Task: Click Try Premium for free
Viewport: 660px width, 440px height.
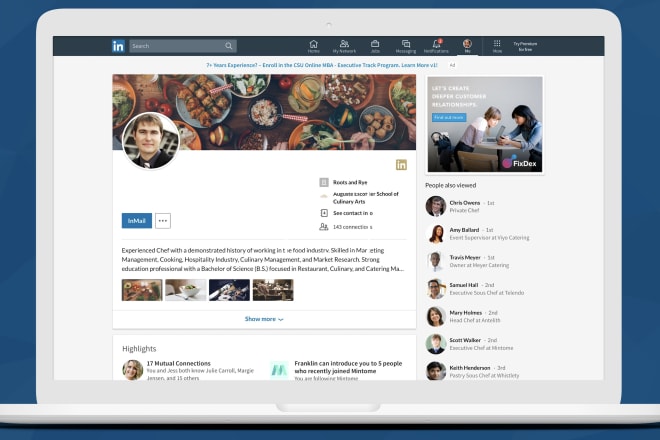Action: coord(525,46)
